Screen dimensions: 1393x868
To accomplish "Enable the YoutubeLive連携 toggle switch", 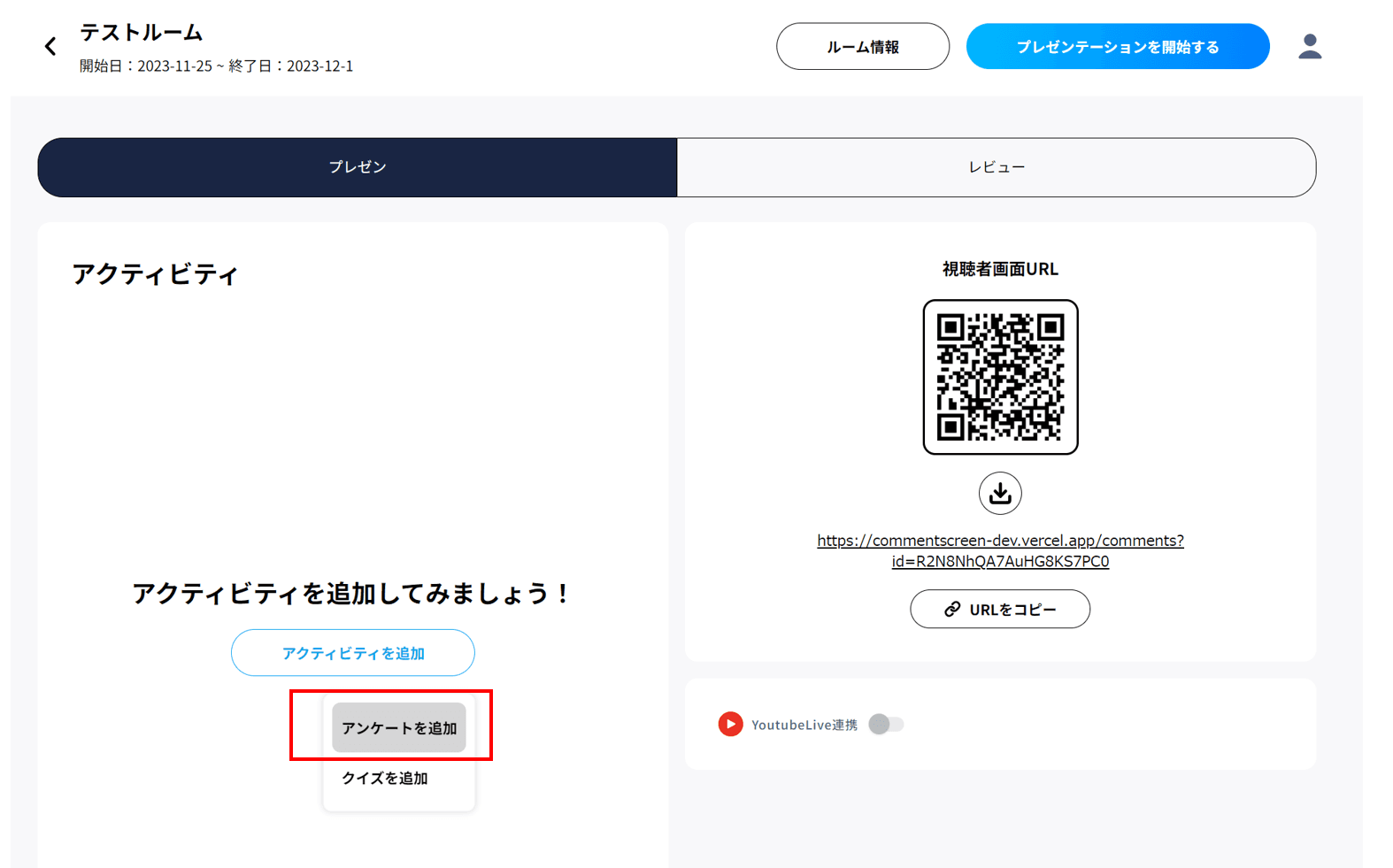I will click(x=886, y=725).
